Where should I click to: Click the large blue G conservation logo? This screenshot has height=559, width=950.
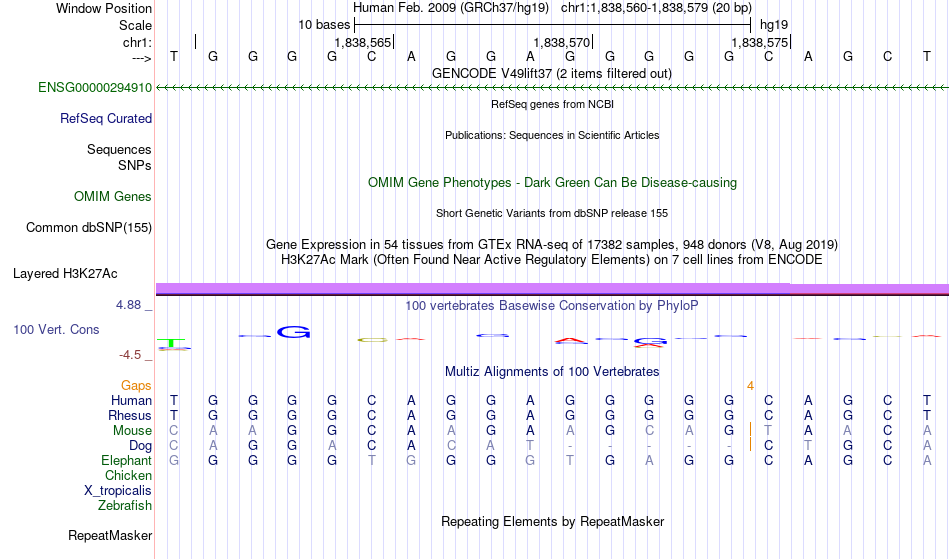point(294,332)
